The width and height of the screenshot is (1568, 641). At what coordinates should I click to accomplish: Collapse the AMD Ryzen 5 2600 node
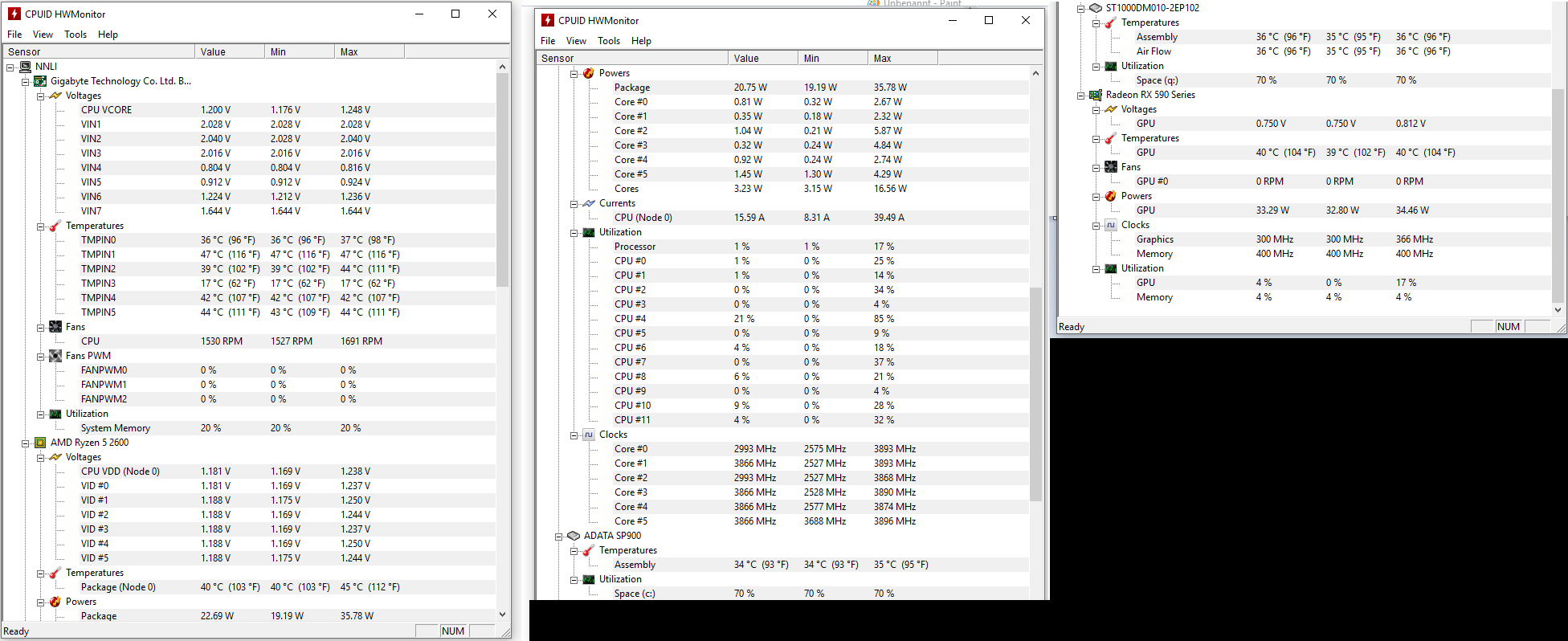(x=26, y=443)
